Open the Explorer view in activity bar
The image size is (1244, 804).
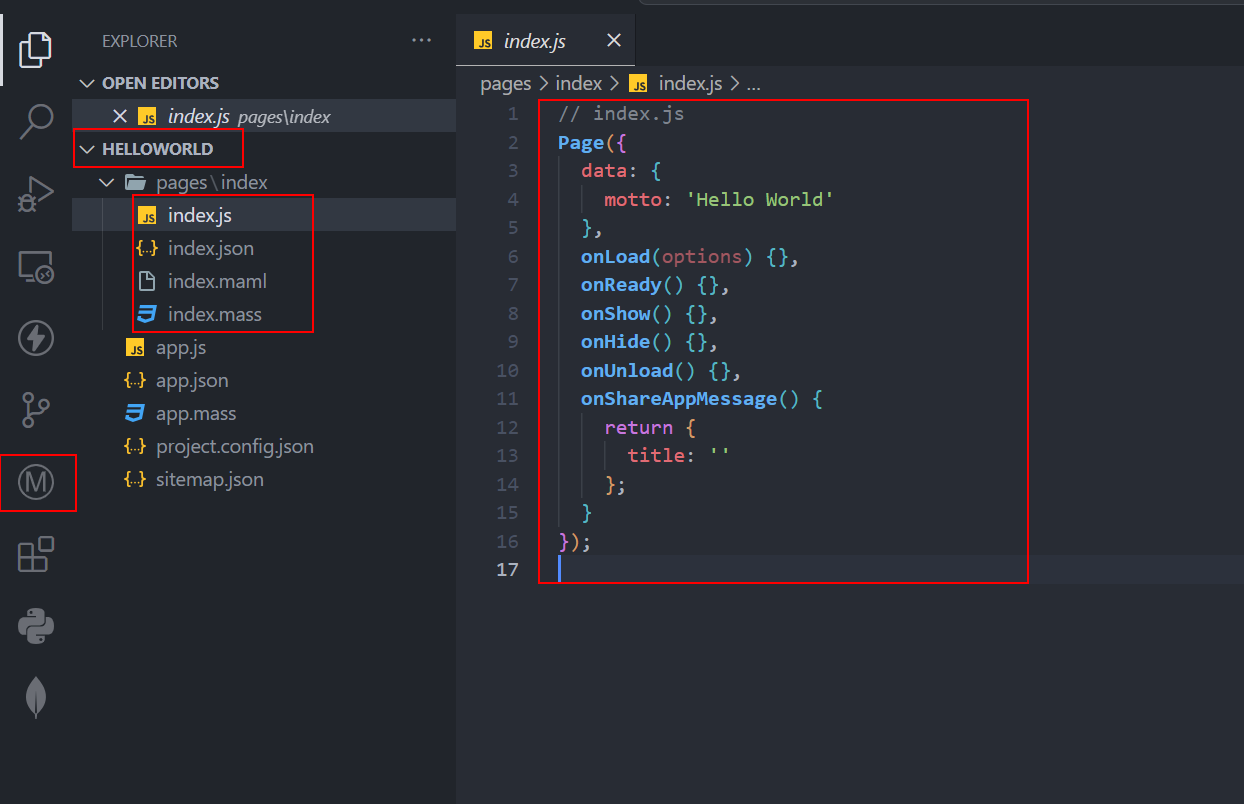[35, 49]
